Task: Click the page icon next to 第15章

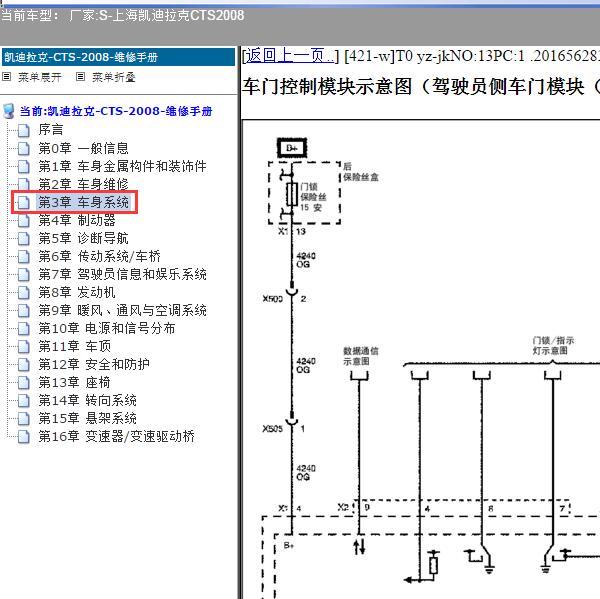Action: (24, 418)
